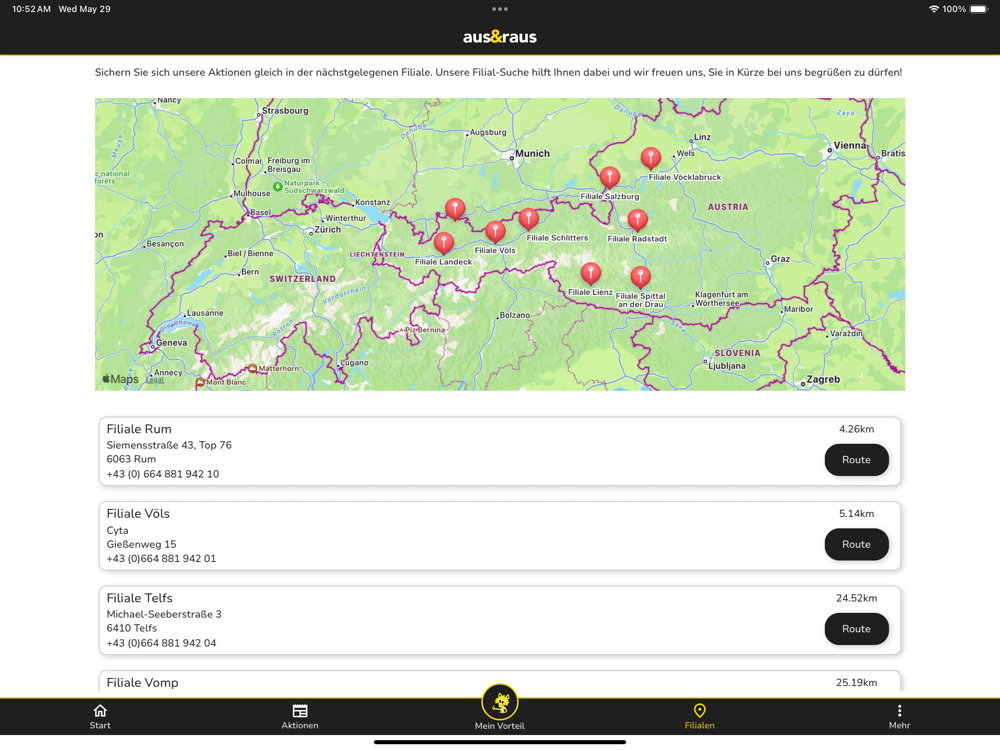
Task: Tap the Naturpark Südschwarzwald park icon
Action: pos(277,186)
